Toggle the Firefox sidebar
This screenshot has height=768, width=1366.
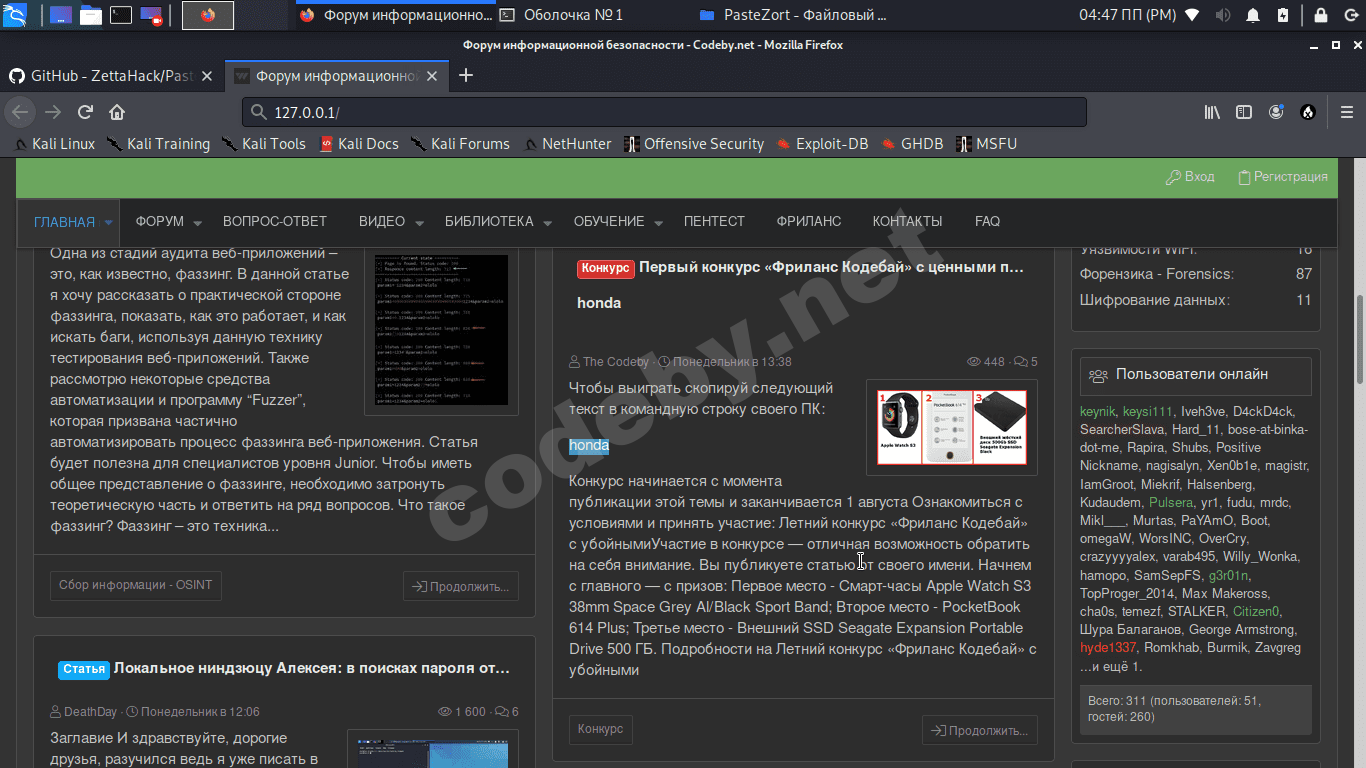tap(1244, 112)
